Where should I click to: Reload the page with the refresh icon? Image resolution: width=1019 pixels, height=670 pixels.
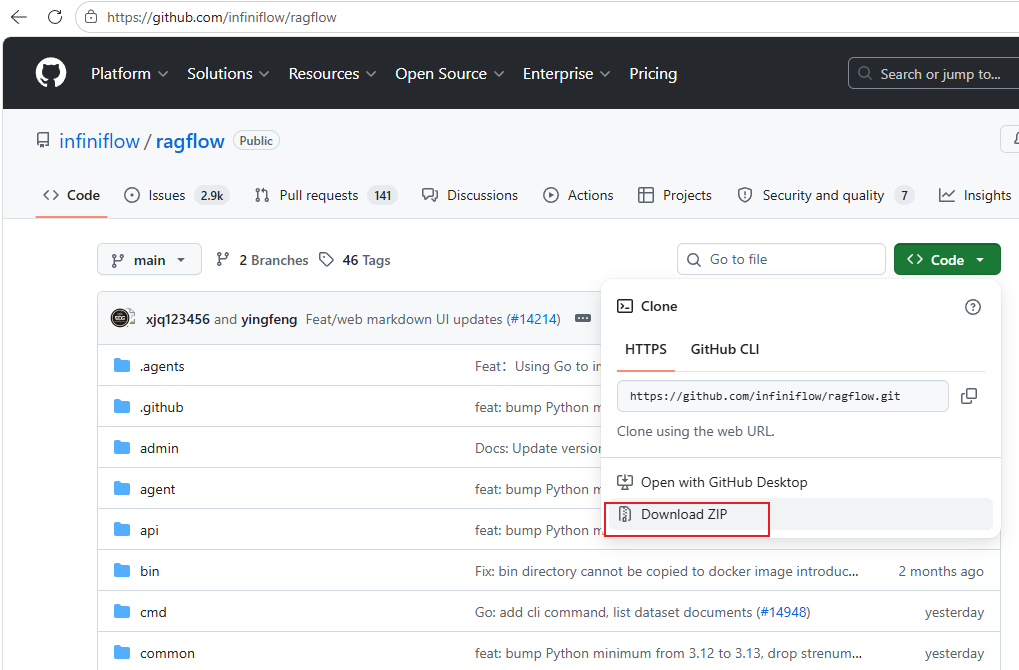[x=55, y=17]
